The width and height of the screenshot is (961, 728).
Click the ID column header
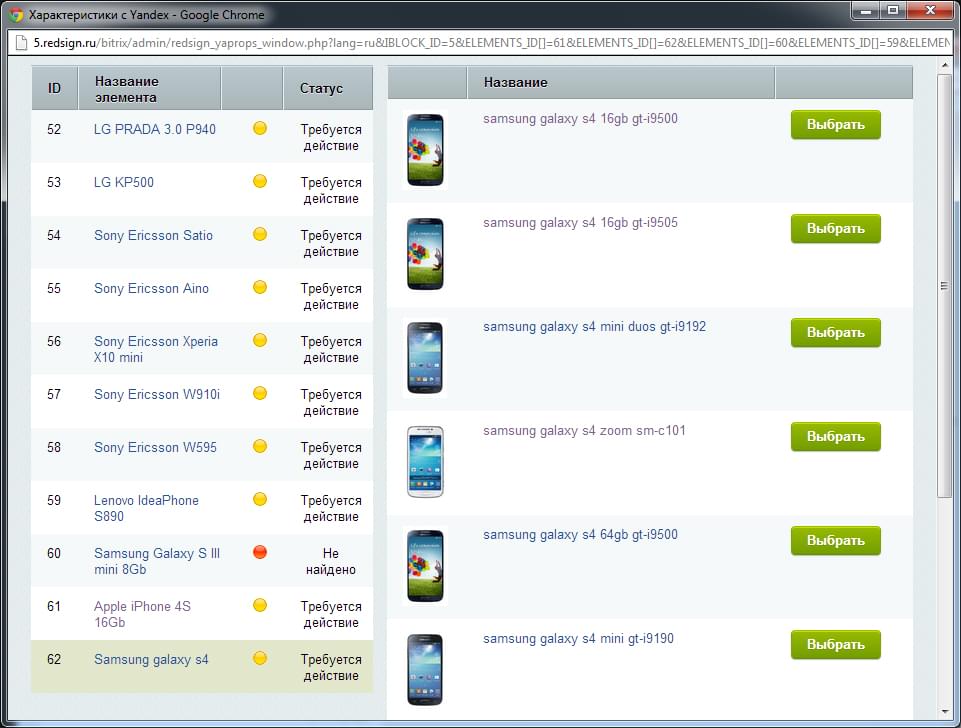coord(55,88)
